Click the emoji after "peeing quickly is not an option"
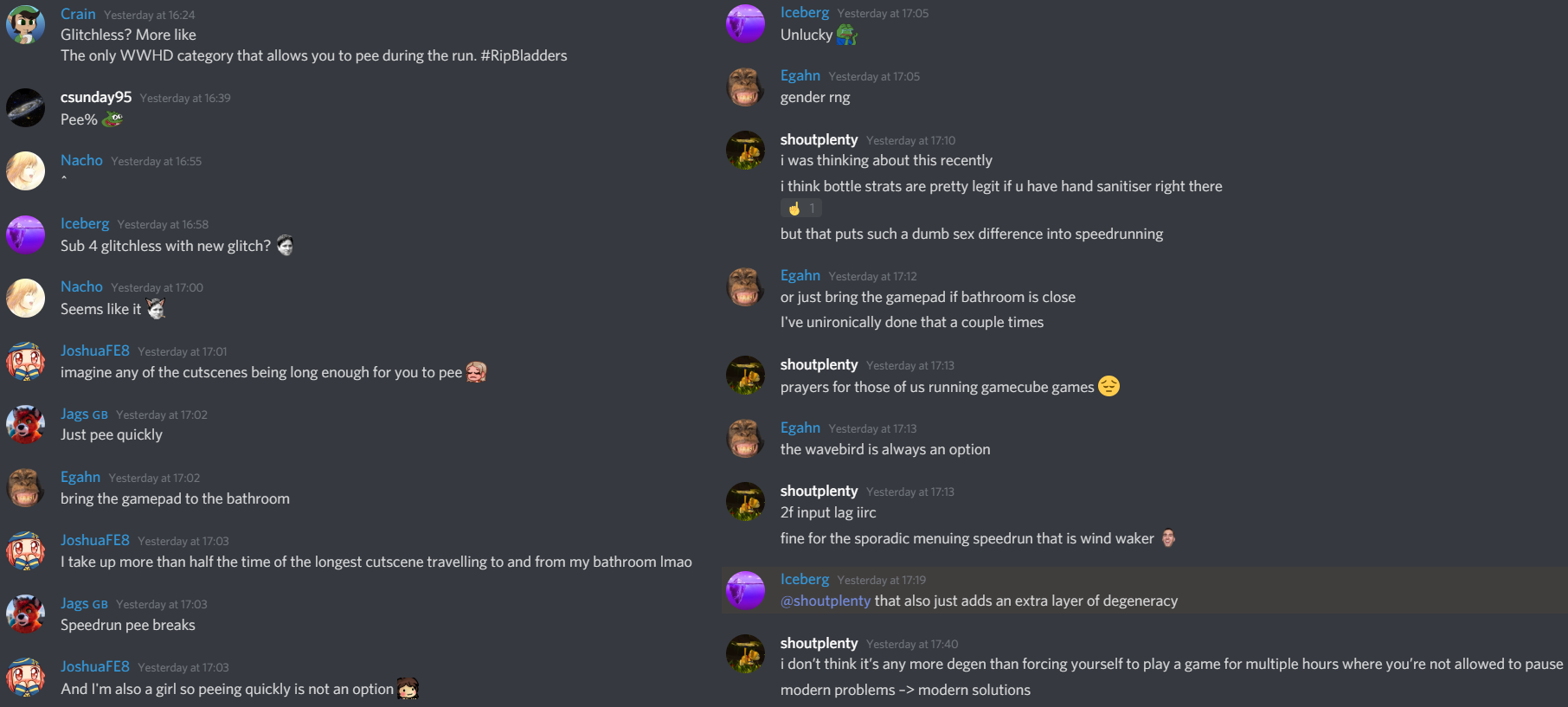The width and height of the screenshot is (1568, 707). 408,689
